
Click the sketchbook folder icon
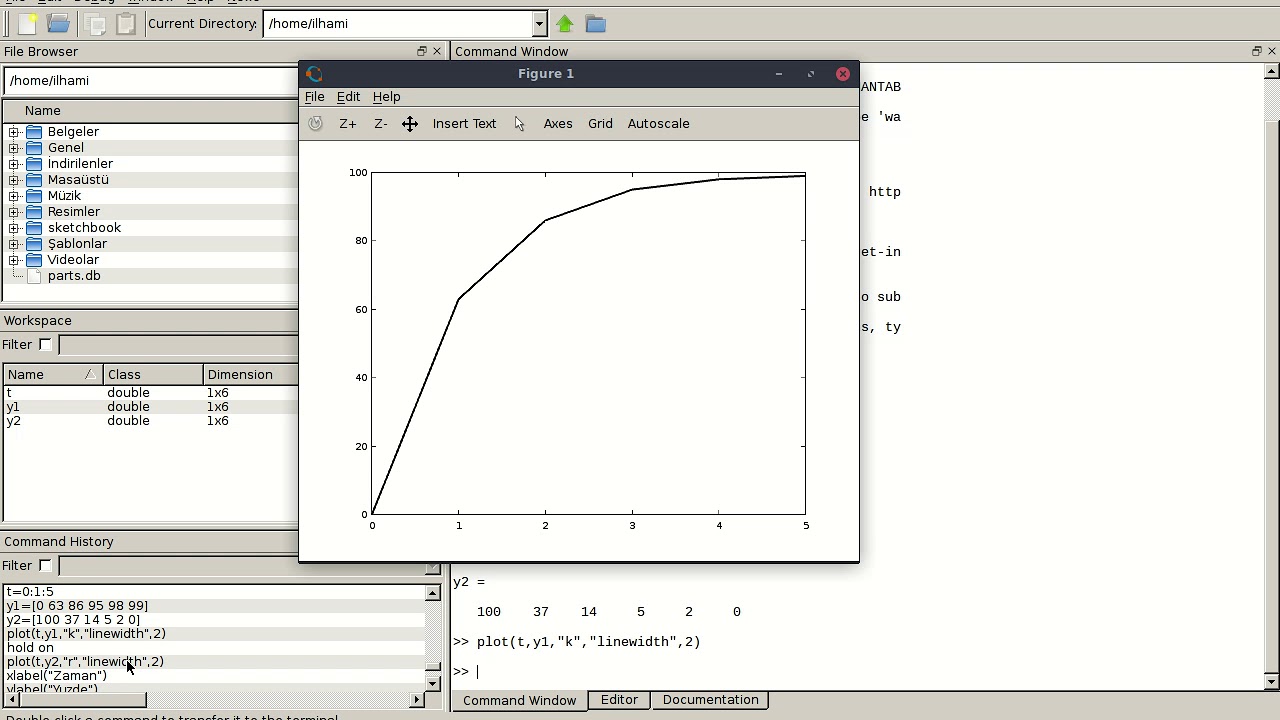34,228
